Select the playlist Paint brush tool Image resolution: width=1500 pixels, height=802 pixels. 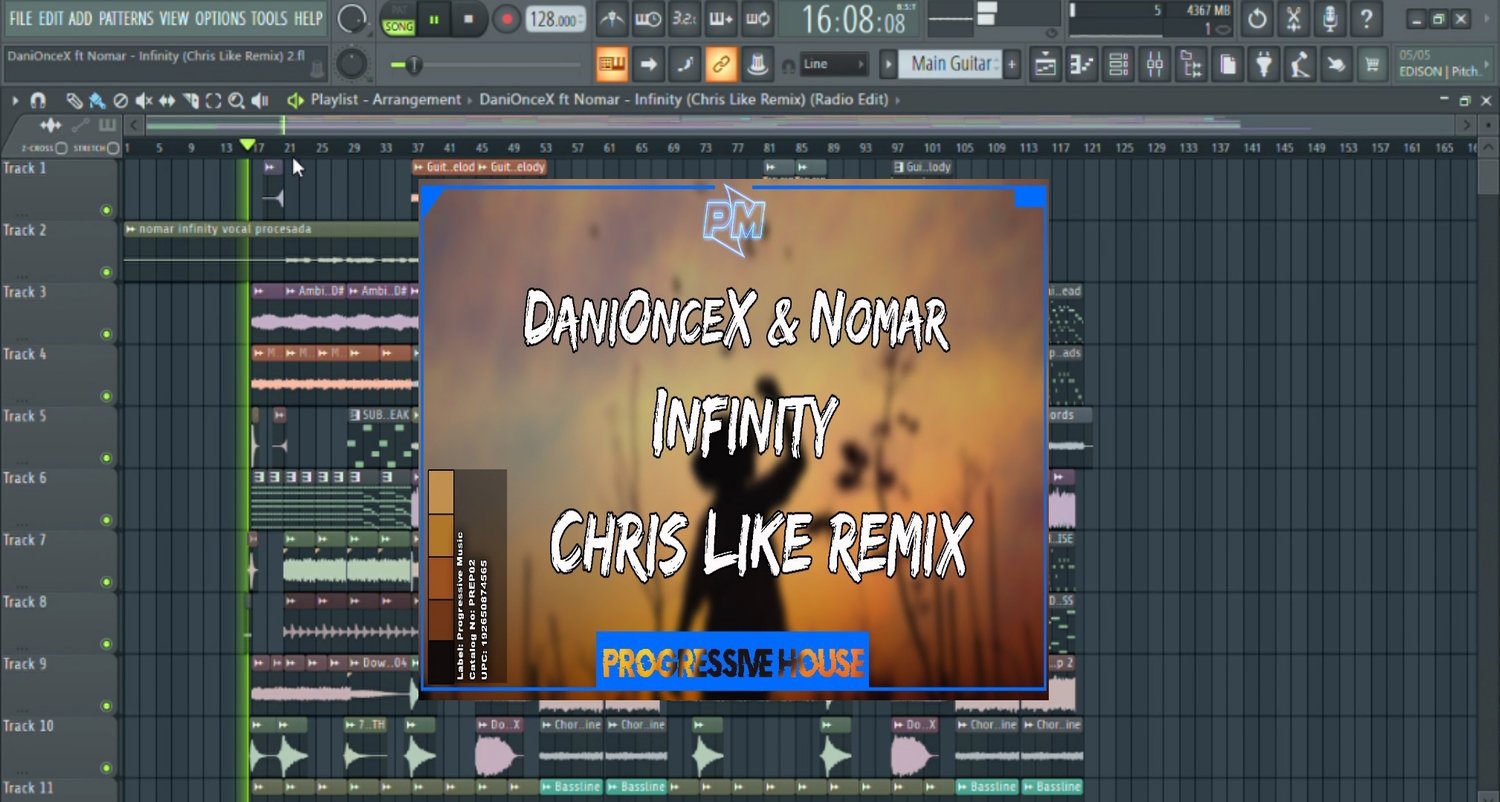[97, 100]
